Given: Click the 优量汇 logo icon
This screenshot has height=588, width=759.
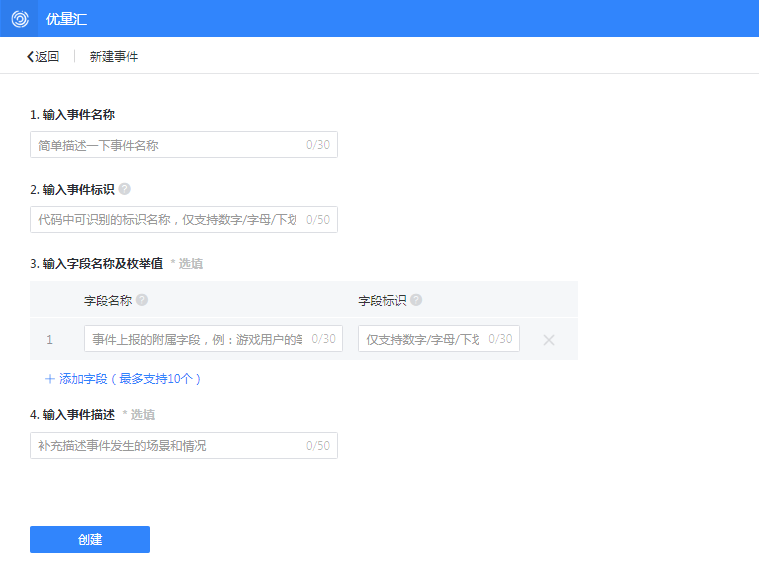Looking at the screenshot, I should pyautogui.click(x=19, y=18).
